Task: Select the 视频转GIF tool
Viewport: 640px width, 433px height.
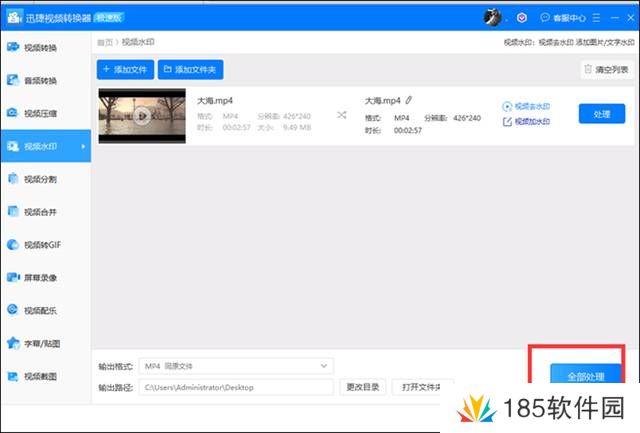Action: coord(41,244)
